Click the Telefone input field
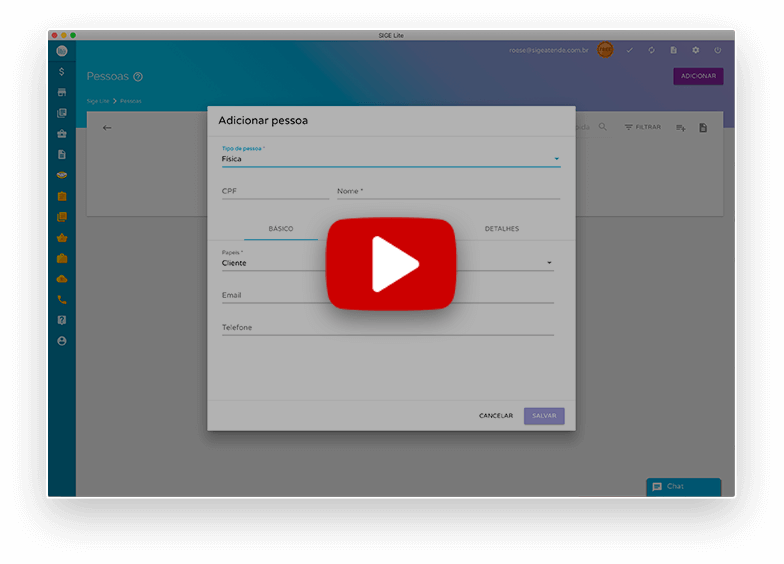 click(387, 328)
